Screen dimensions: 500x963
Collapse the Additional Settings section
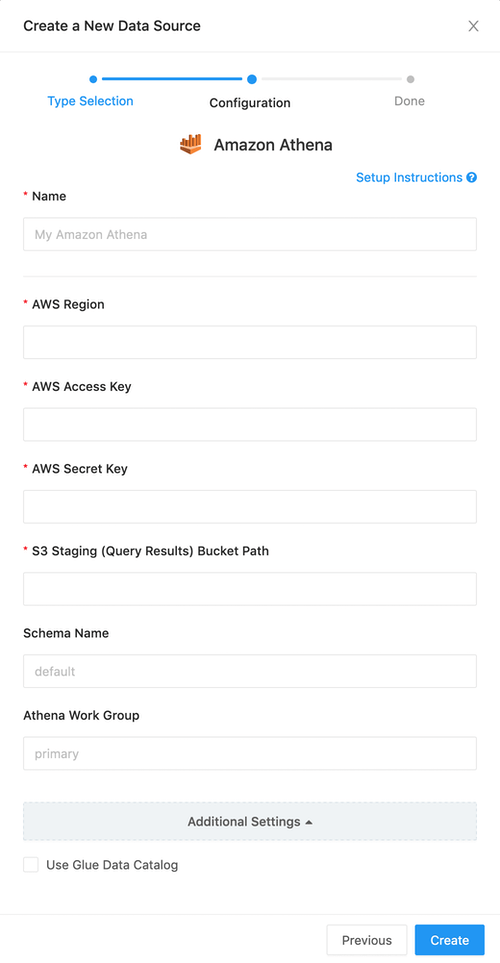pyautogui.click(x=250, y=821)
